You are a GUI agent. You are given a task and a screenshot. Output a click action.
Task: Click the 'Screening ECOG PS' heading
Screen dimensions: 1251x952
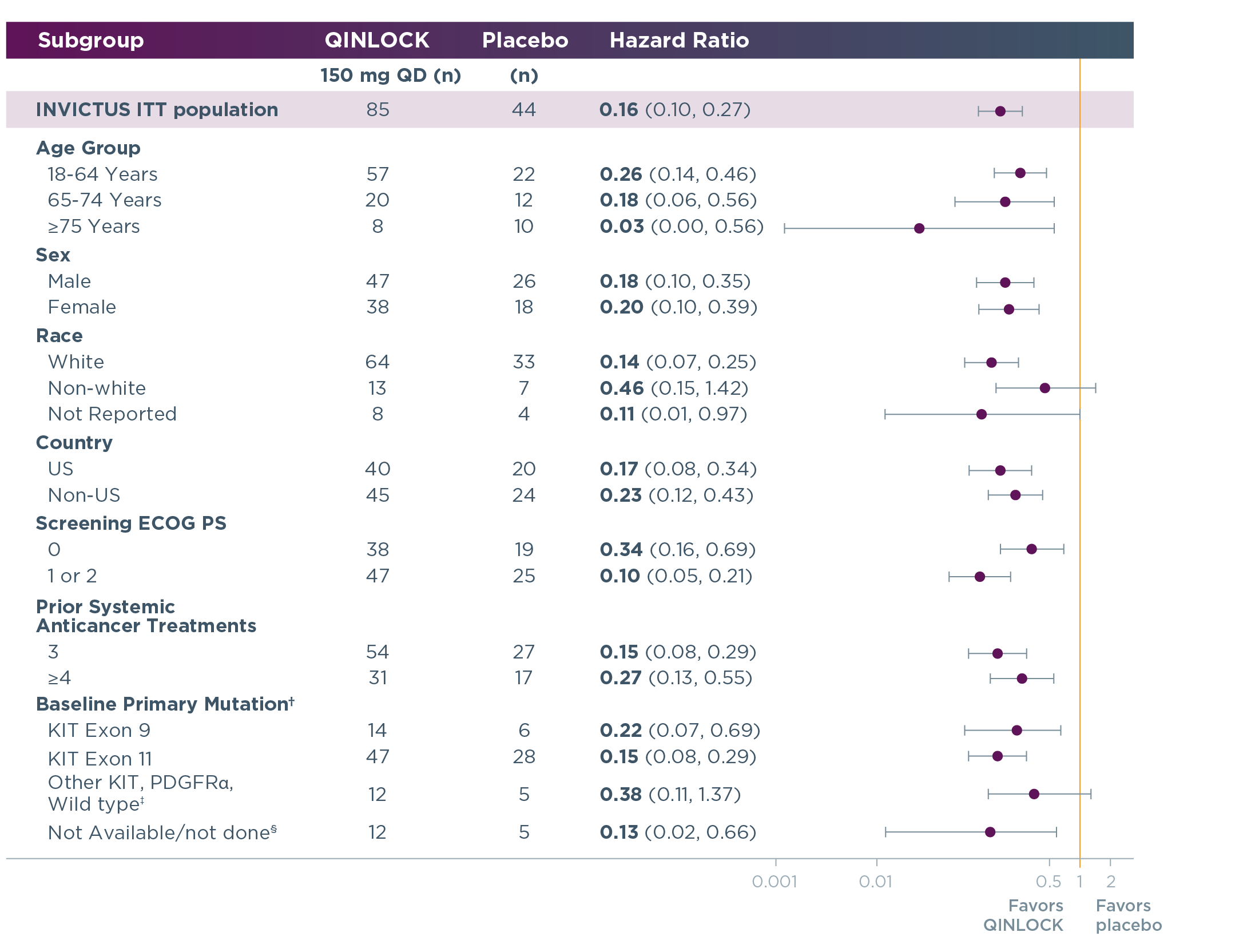(131, 523)
